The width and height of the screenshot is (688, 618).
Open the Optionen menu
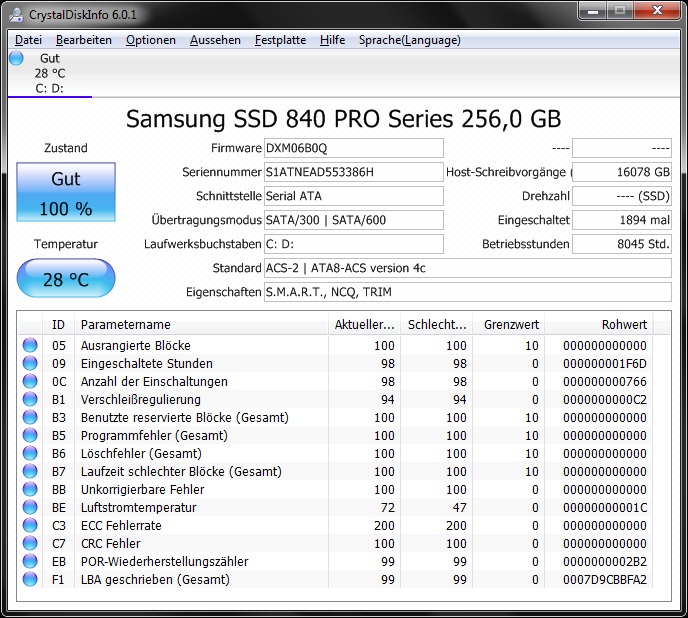click(150, 40)
